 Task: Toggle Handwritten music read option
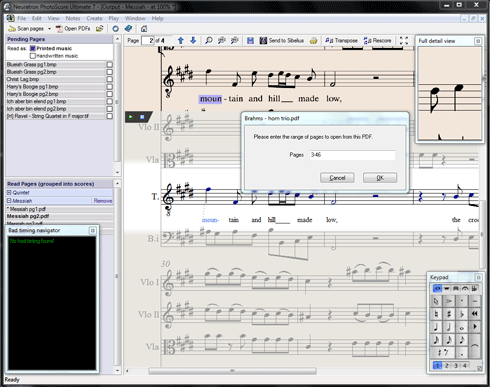pyautogui.click(x=33, y=56)
